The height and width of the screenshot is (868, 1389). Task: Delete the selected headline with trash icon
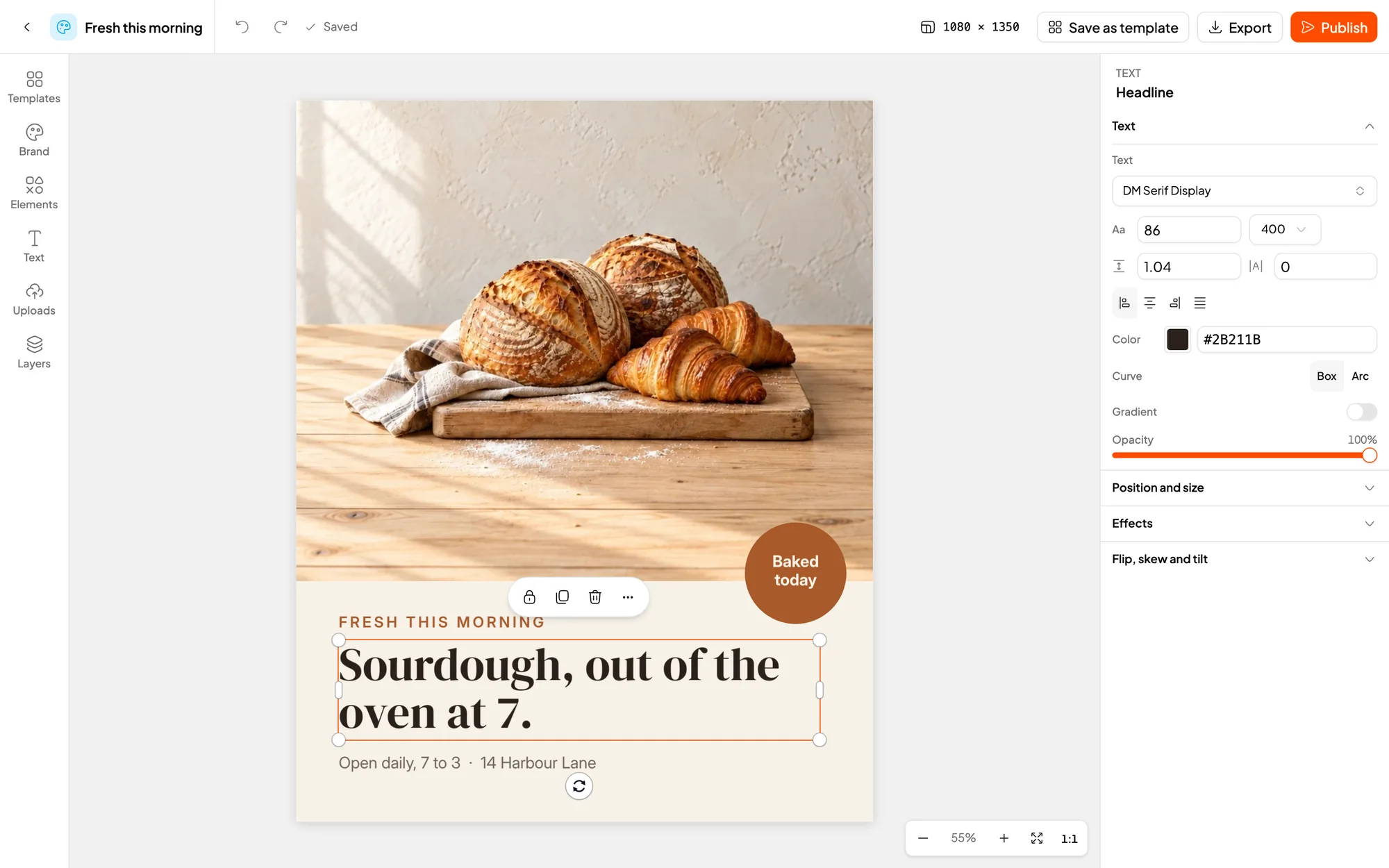pyautogui.click(x=595, y=597)
